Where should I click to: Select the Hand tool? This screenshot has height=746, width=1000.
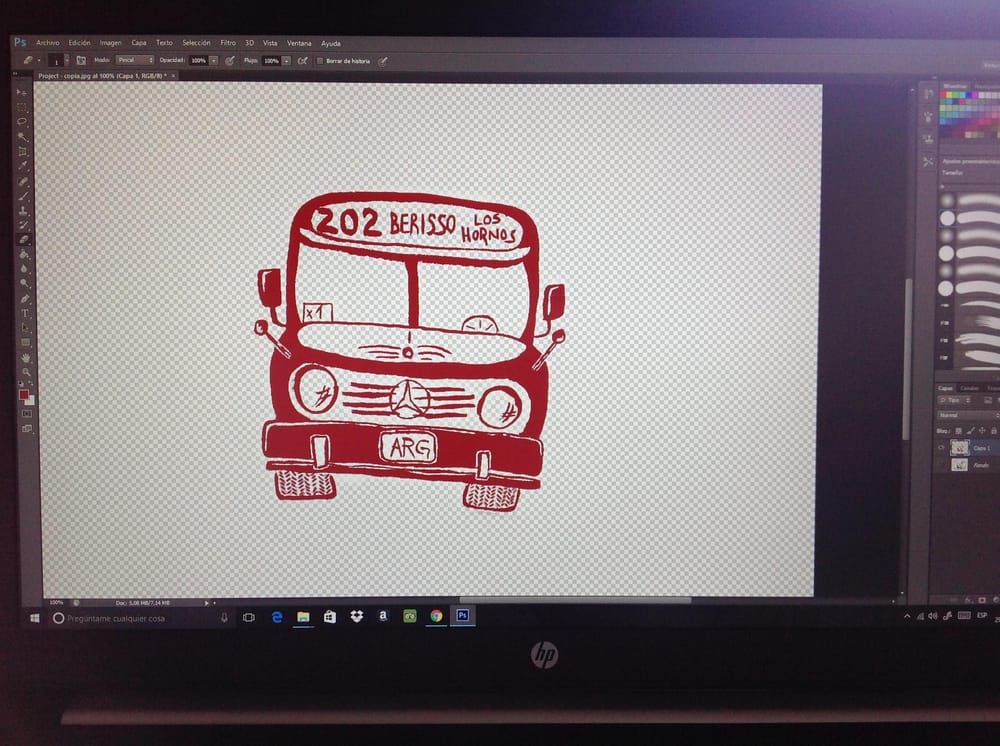click(26, 358)
